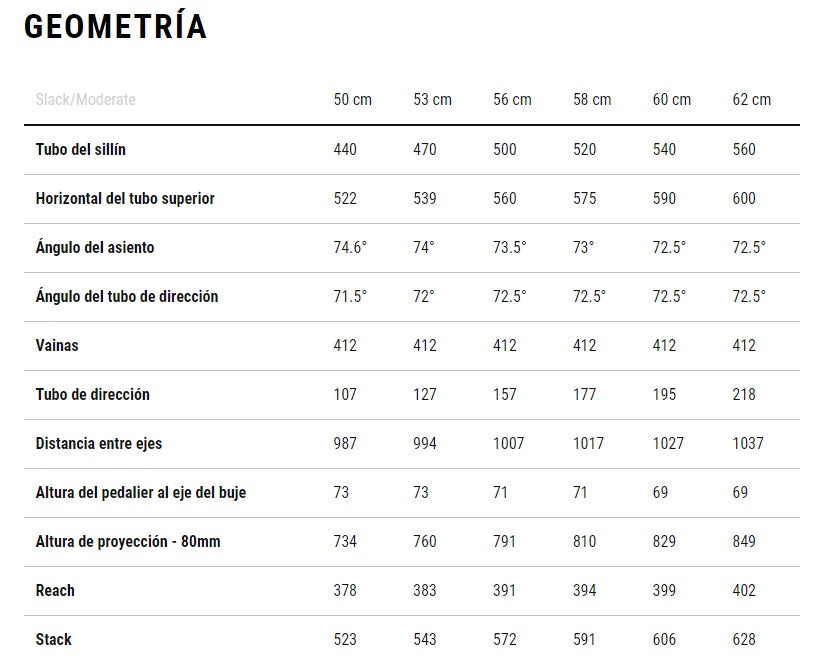Choose the 56 cm size column
This screenshot has height=671, width=820.
click(512, 99)
